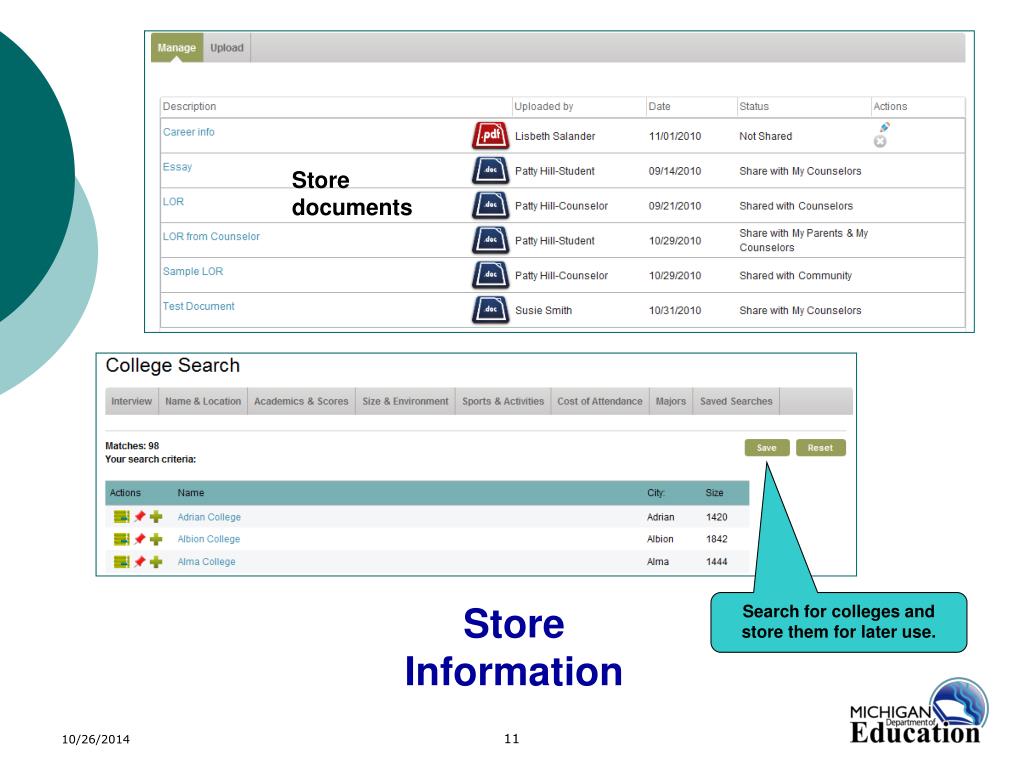Open the Saved Searches tab
1024x768 pixels.
pyautogui.click(x=736, y=401)
